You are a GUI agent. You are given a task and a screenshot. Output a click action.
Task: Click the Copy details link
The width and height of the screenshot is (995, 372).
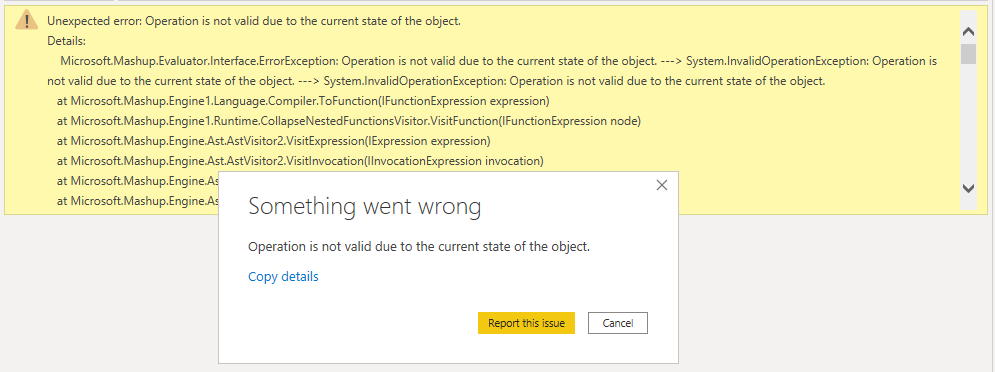[x=283, y=276]
